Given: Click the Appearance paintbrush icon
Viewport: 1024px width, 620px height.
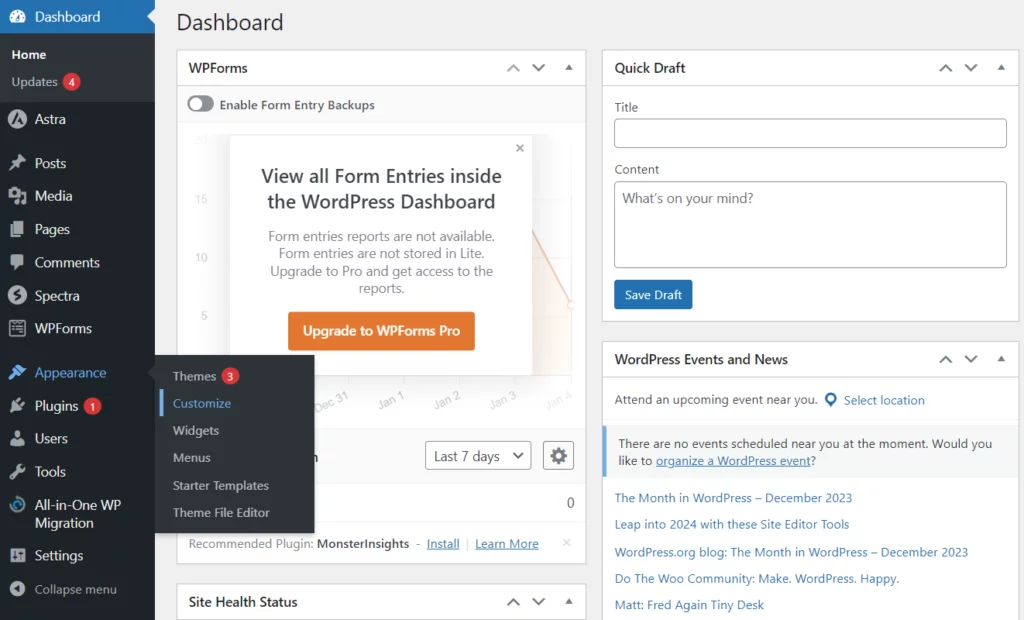Looking at the screenshot, I should 18,372.
